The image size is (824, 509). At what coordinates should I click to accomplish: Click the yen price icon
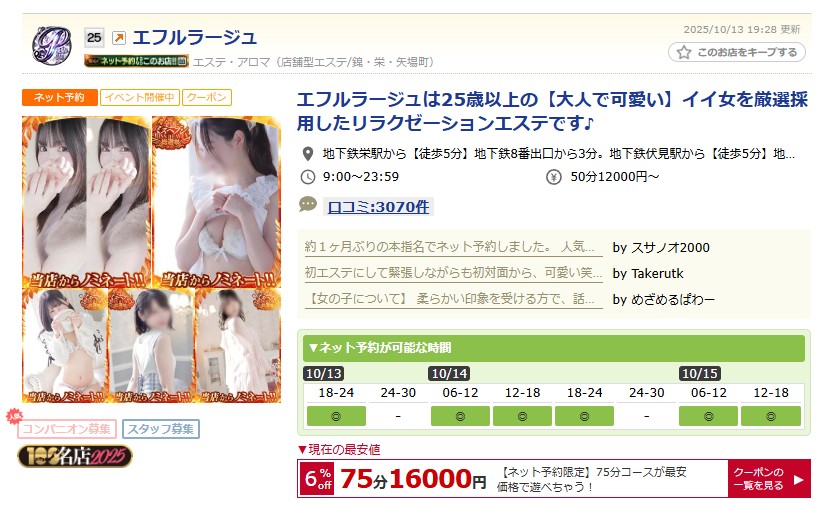tap(553, 177)
